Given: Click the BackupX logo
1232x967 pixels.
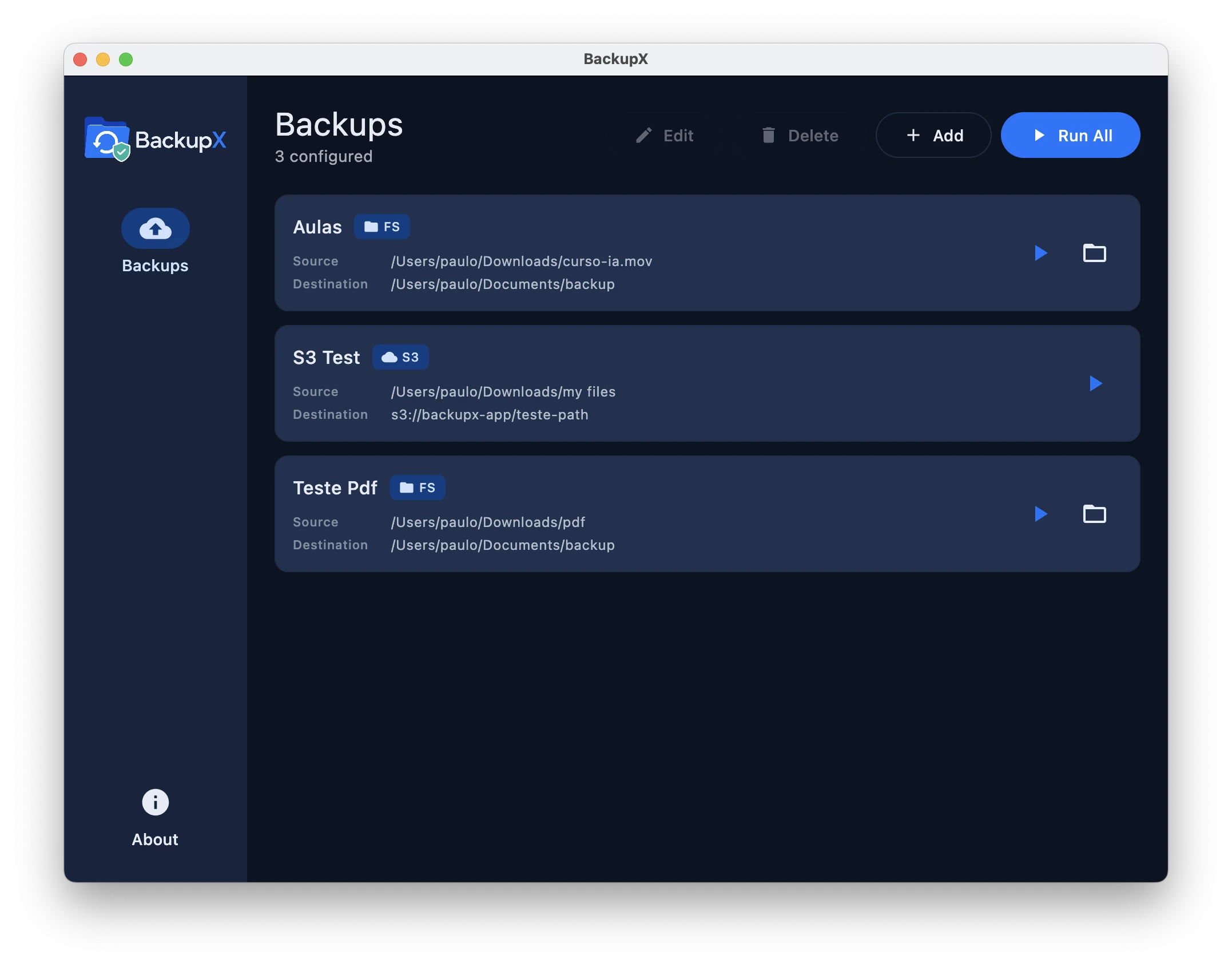Looking at the screenshot, I should point(155,140).
